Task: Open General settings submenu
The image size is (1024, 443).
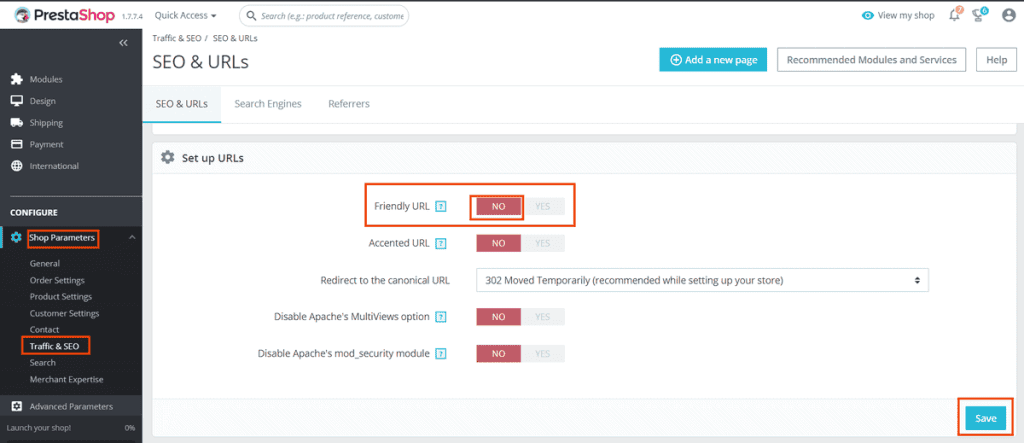Action: click(x=44, y=264)
